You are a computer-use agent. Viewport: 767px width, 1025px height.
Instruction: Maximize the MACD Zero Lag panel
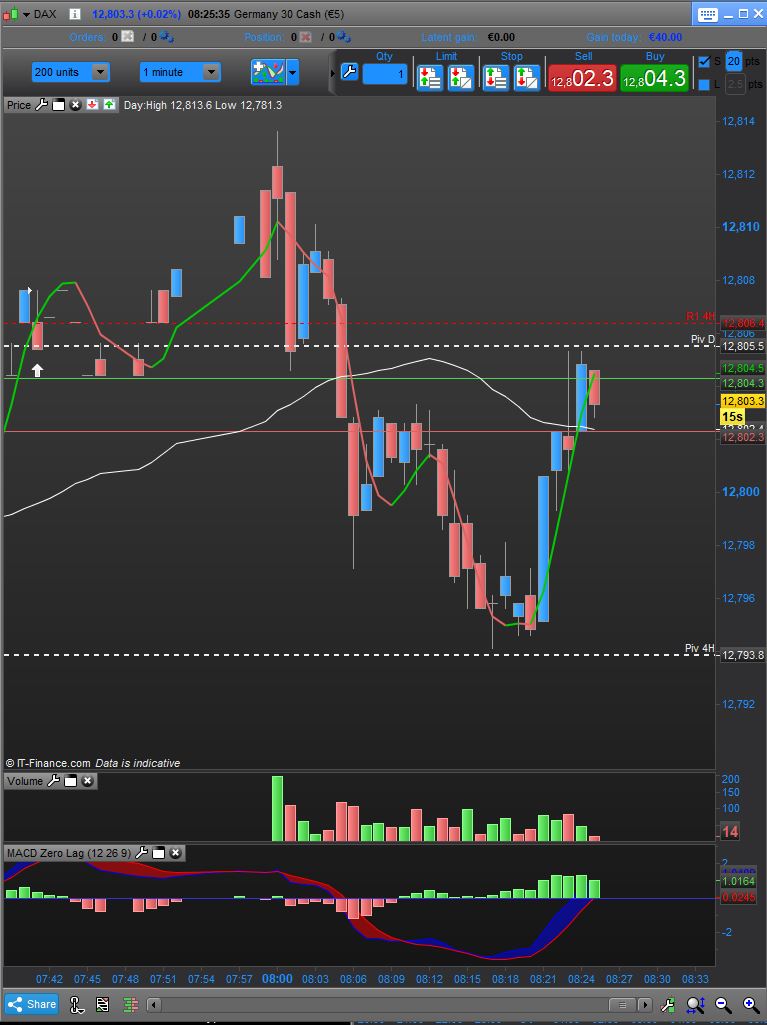pyautogui.click(x=158, y=852)
